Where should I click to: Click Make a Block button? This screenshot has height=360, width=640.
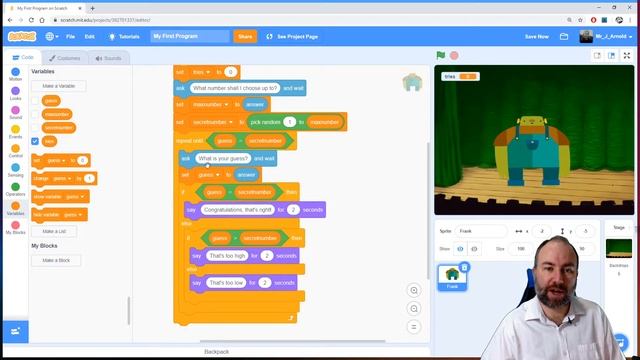tap(56, 260)
